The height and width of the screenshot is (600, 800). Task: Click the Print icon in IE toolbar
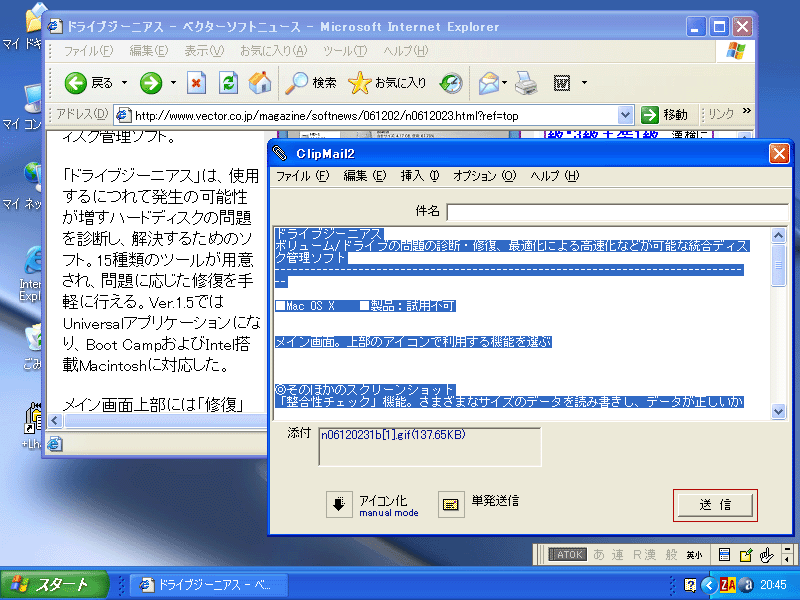(x=526, y=83)
